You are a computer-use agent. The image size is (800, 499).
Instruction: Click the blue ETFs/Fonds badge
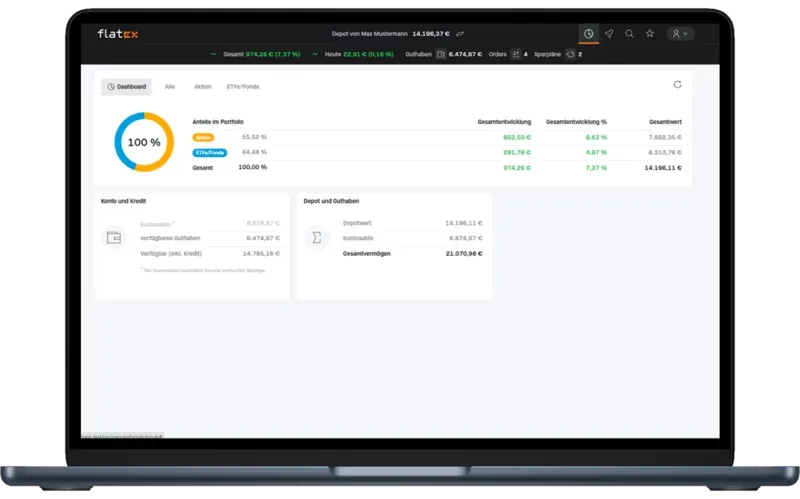point(210,153)
